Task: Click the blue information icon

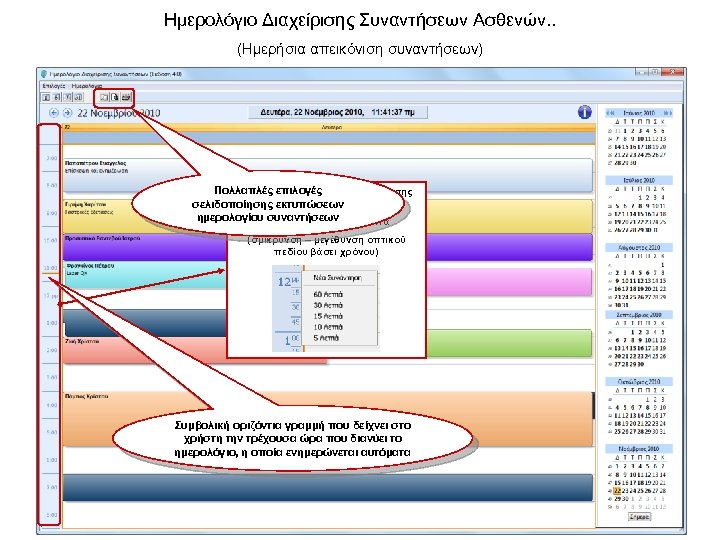Action: point(584,112)
